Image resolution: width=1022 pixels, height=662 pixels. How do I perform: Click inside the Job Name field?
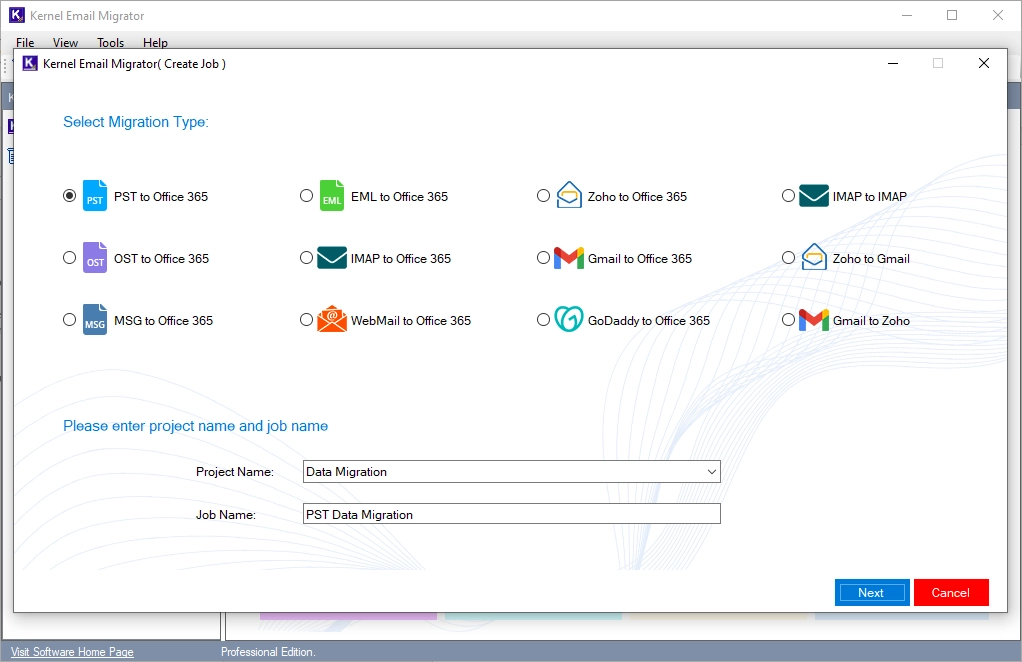click(512, 514)
